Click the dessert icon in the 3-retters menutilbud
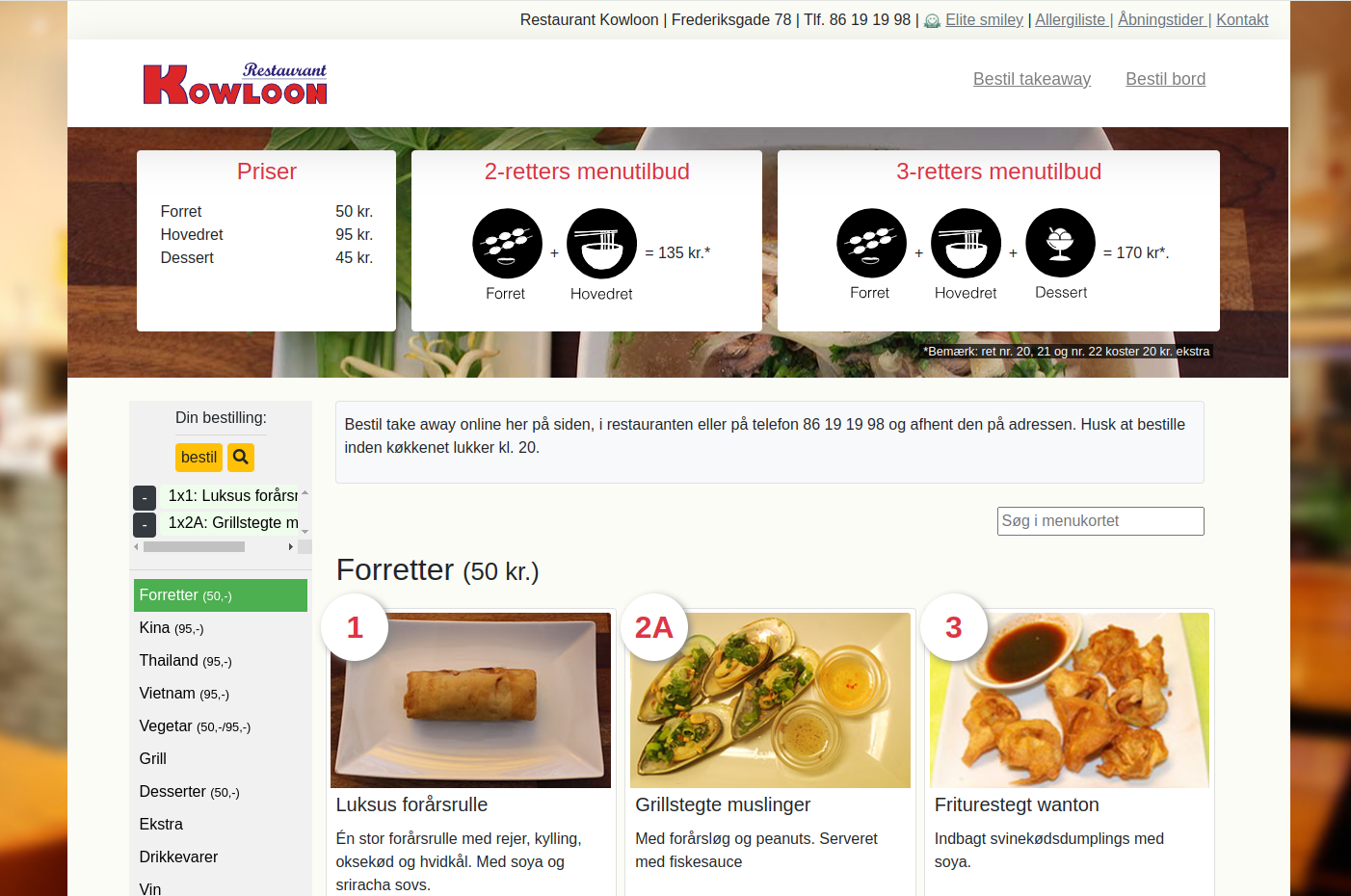The height and width of the screenshot is (896, 1351). [1060, 243]
